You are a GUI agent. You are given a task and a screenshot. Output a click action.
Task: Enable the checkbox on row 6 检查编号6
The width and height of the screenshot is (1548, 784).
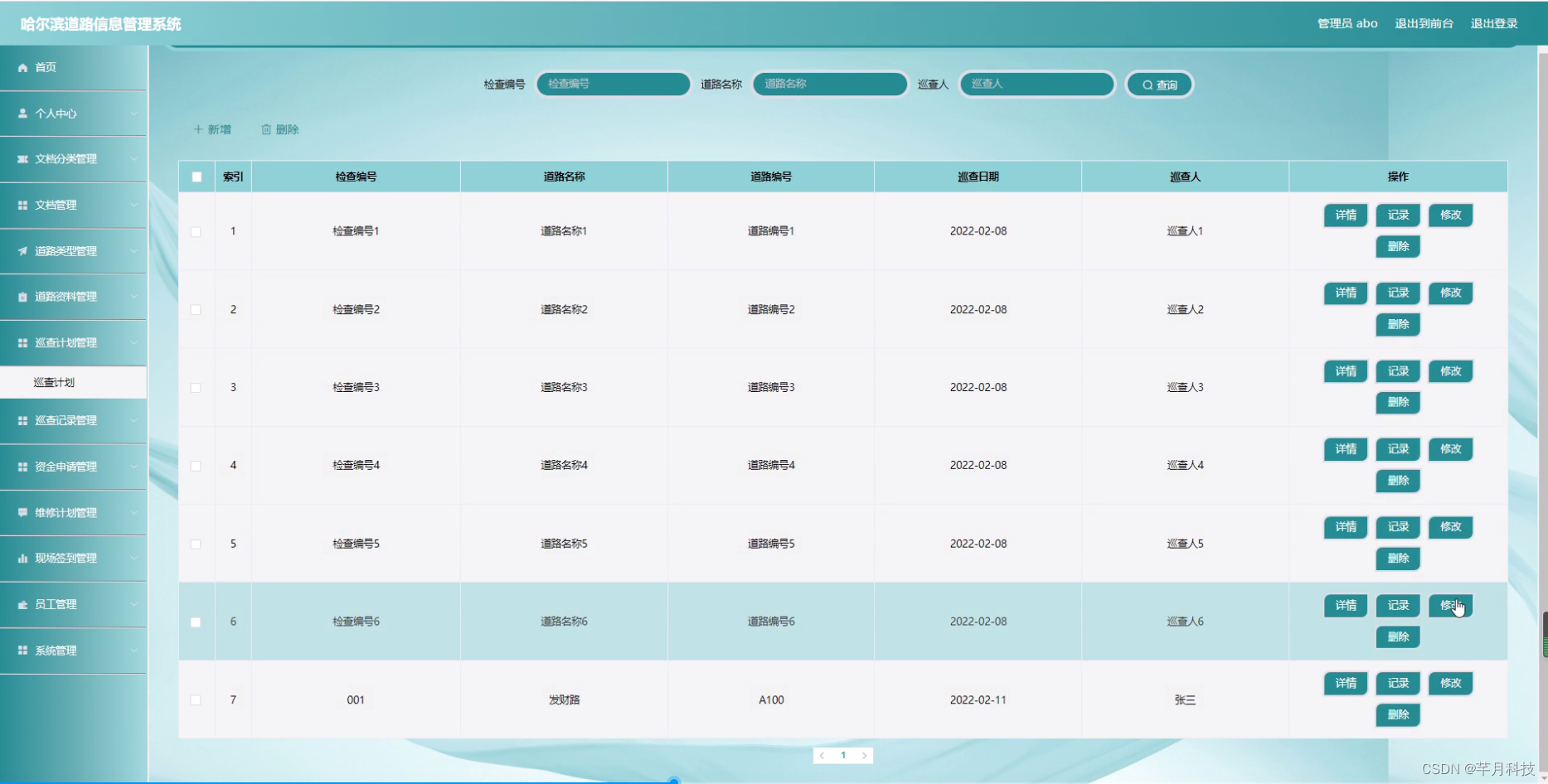(x=196, y=621)
